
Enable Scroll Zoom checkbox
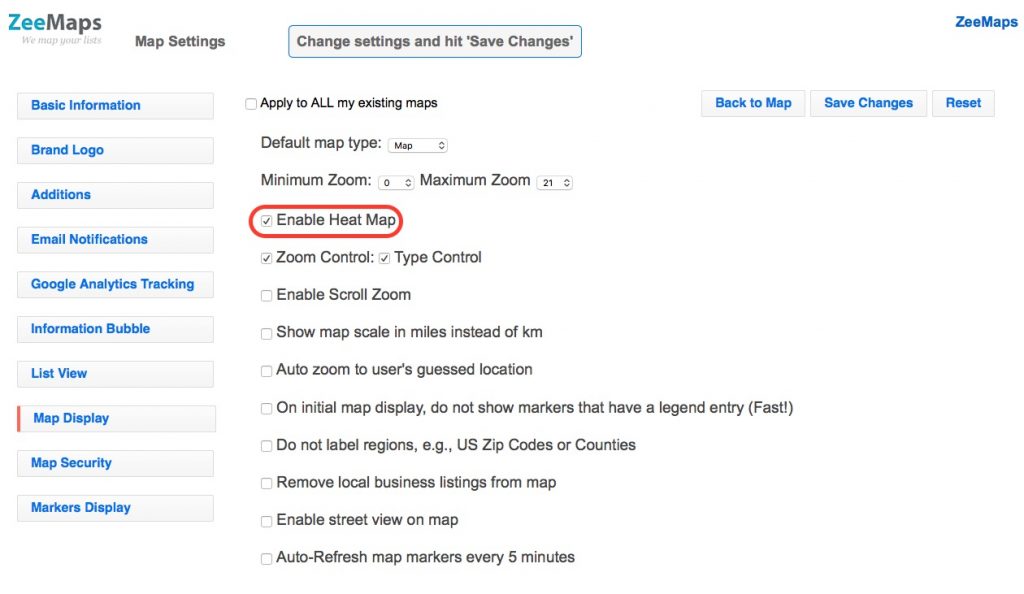pos(266,296)
